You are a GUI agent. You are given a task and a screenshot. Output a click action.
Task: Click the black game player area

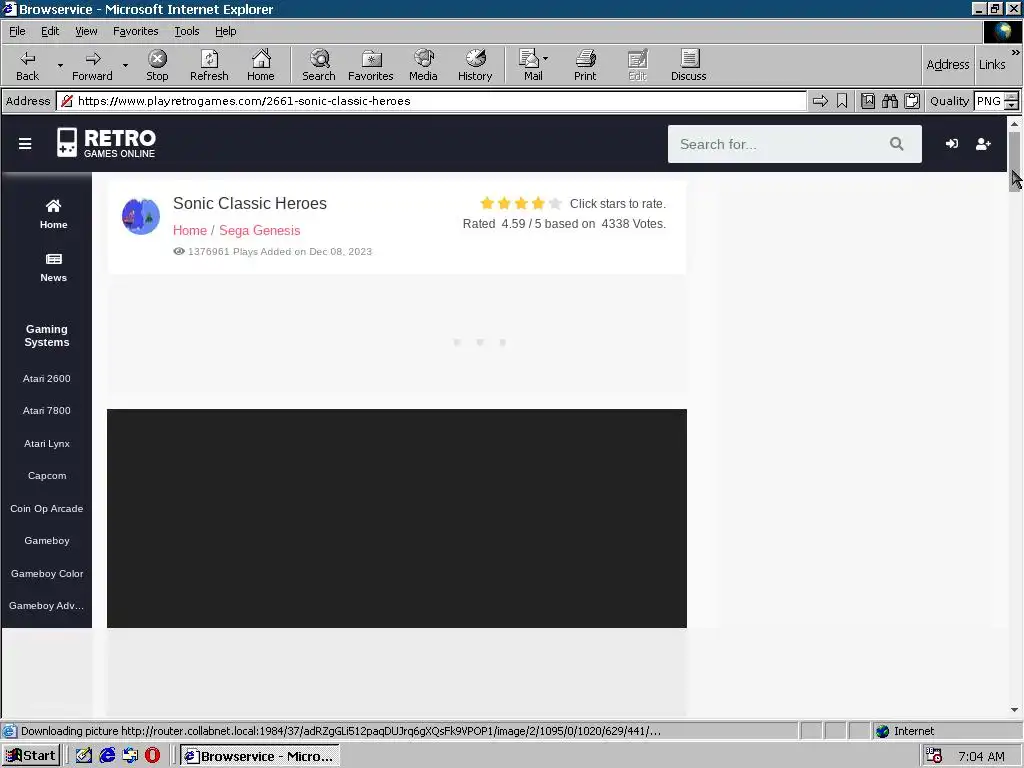tap(396, 519)
